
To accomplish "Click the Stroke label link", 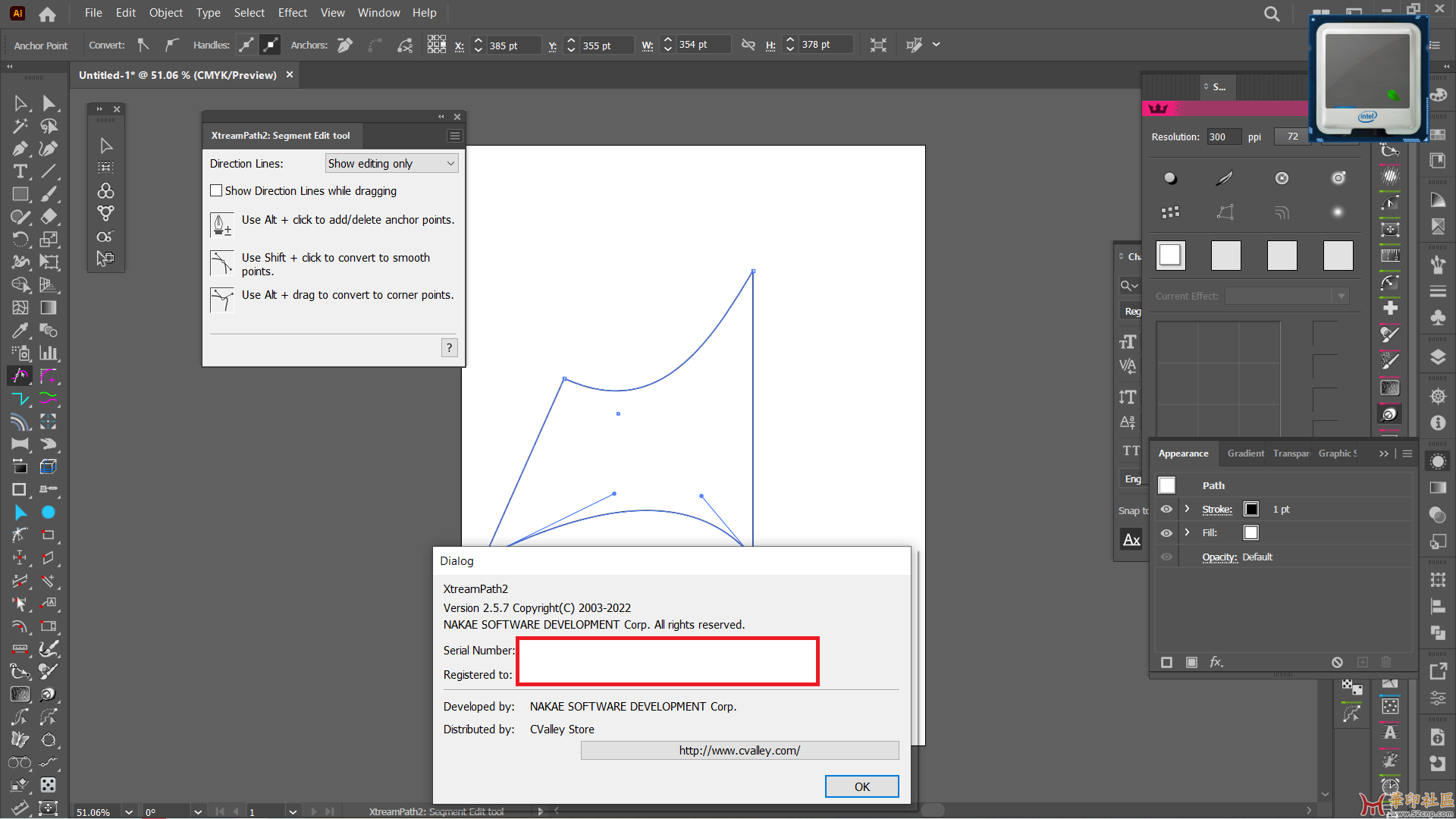I will point(1217,510).
